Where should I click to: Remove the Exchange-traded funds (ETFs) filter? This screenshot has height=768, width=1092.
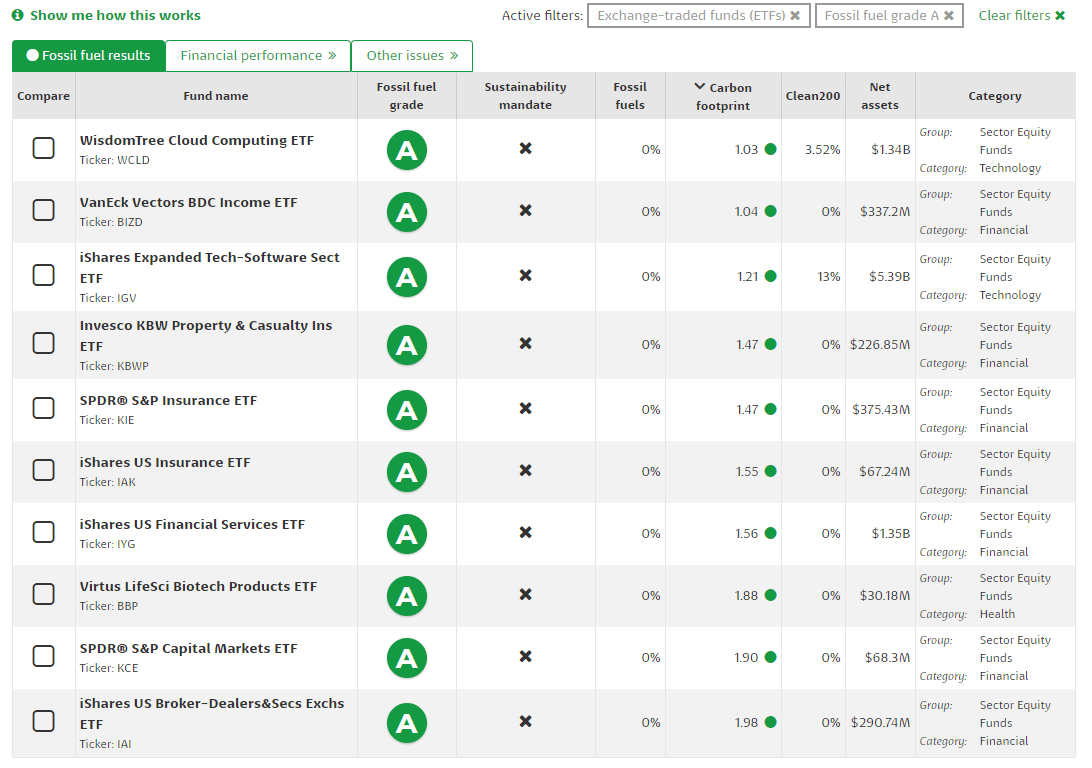tap(795, 16)
